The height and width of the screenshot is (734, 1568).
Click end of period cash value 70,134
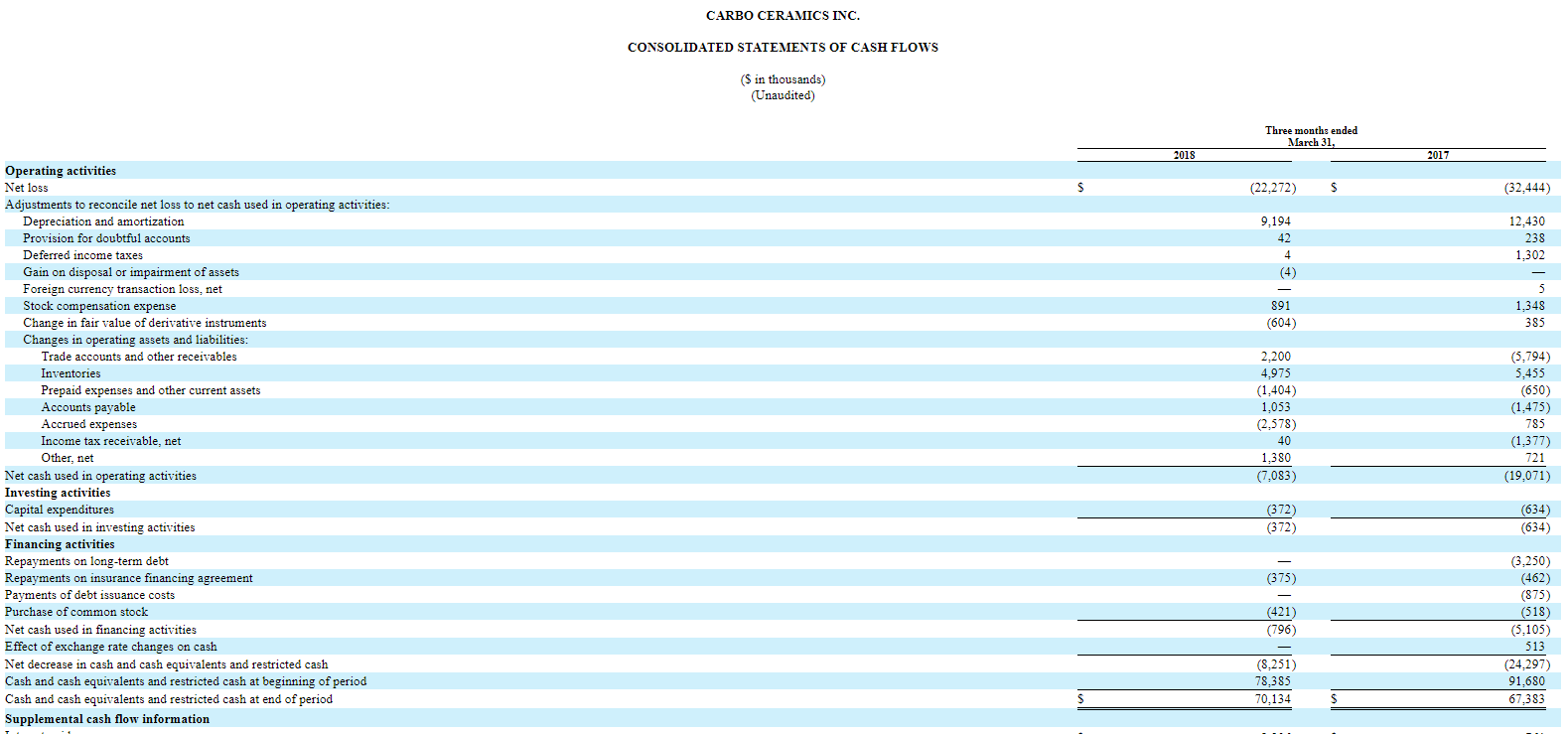click(x=1273, y=699)
